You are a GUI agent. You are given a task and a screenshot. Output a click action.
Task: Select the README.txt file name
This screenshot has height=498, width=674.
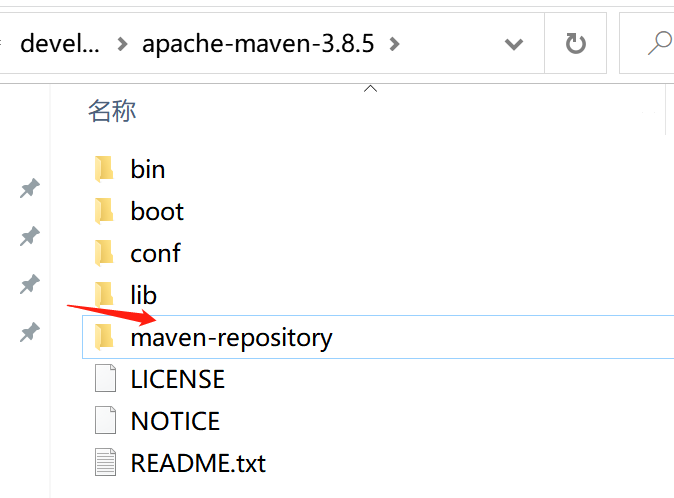(x=198, y=463)
